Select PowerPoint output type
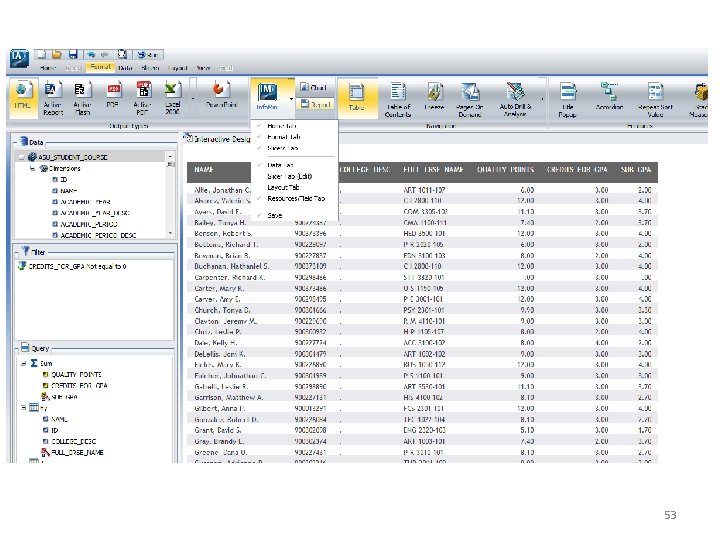Viewport: 720px width, 540px height. [221, 95]
